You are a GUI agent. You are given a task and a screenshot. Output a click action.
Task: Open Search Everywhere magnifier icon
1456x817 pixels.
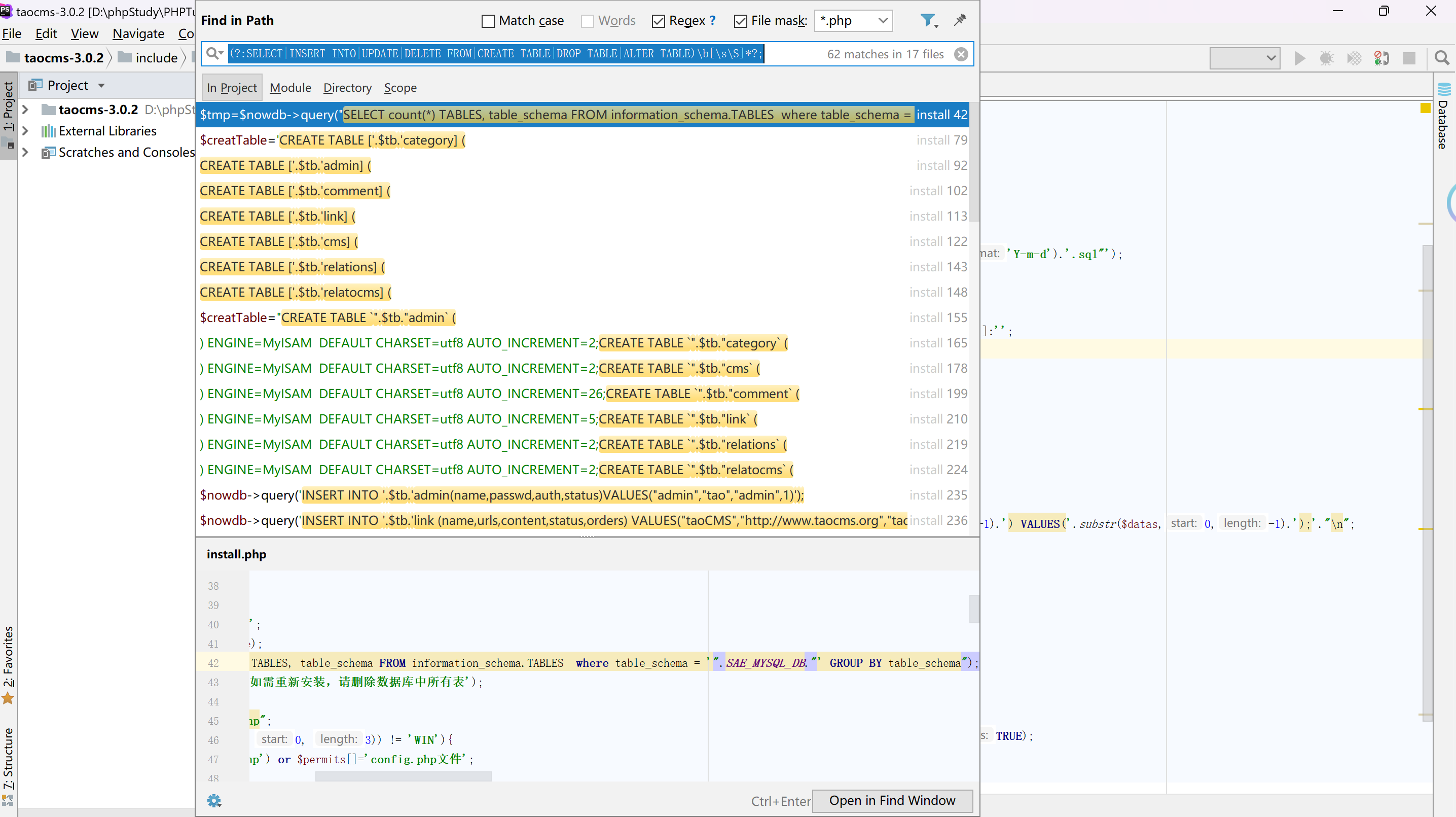click(1441, 58)
